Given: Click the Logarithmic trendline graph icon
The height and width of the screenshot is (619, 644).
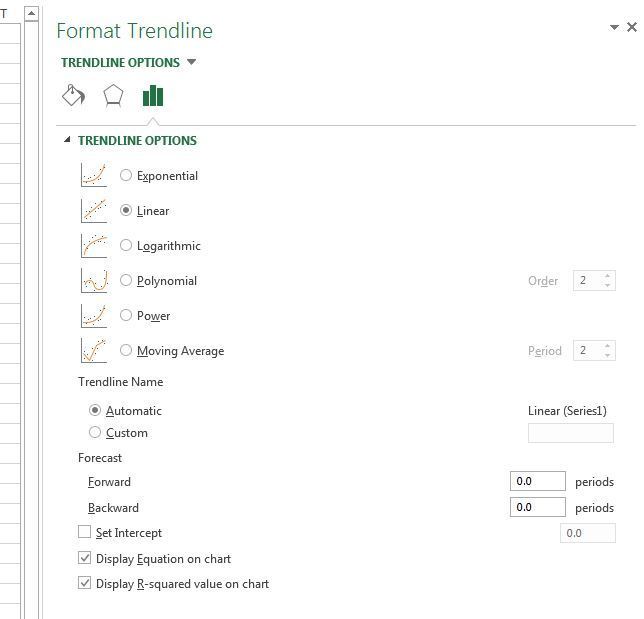Looking at the screenshot, I should coord(93,245).
